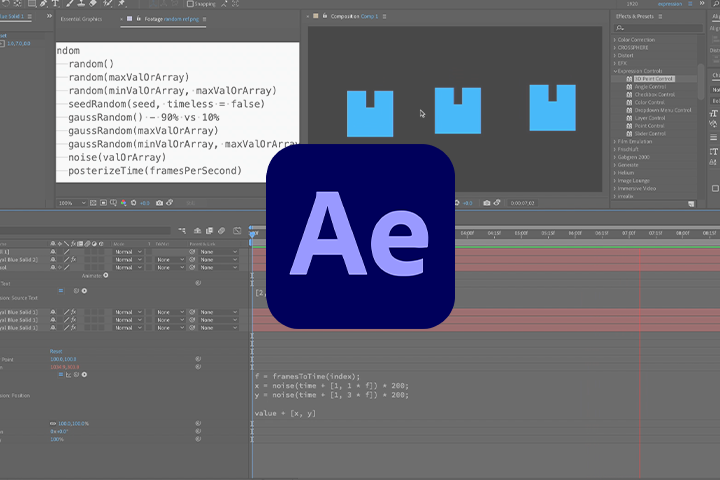This screenshot has width=720, height=480.
Task: Toggle constrain proportions link for Scale
Action: [x=53, y=424]
